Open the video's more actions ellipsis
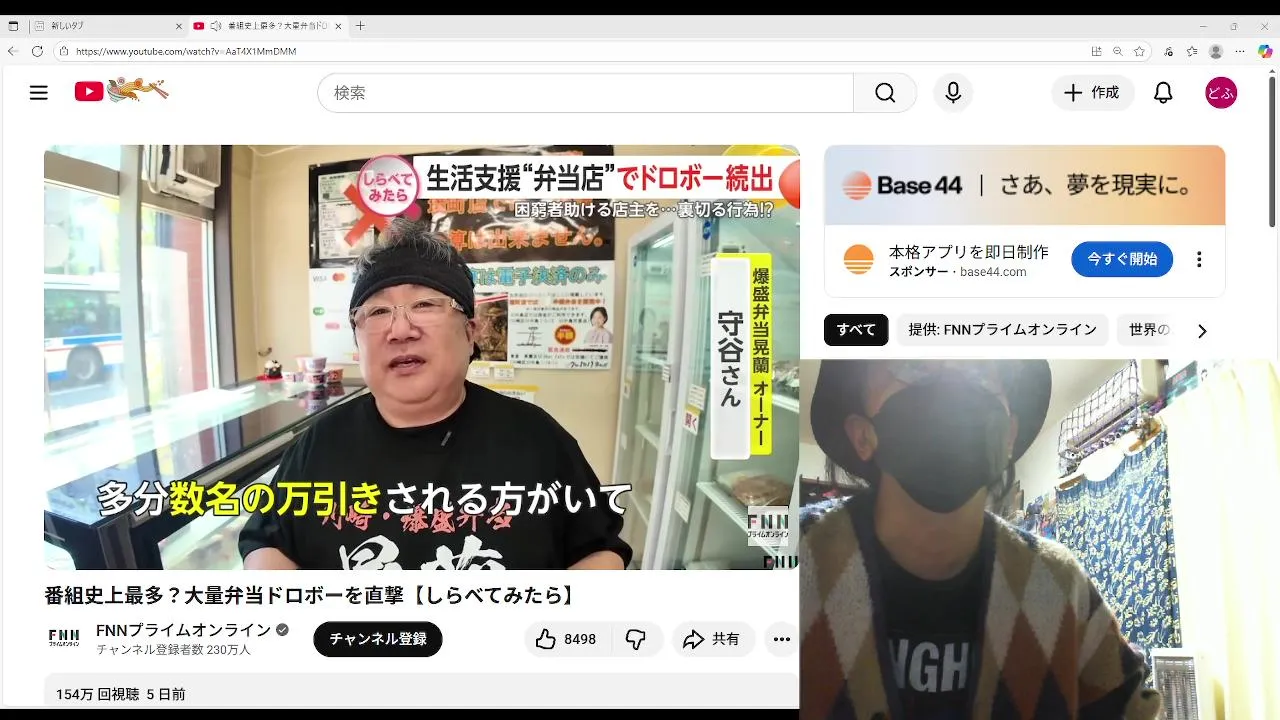The height and width of the screenshot is (720, 1280). tap(781, 639)
